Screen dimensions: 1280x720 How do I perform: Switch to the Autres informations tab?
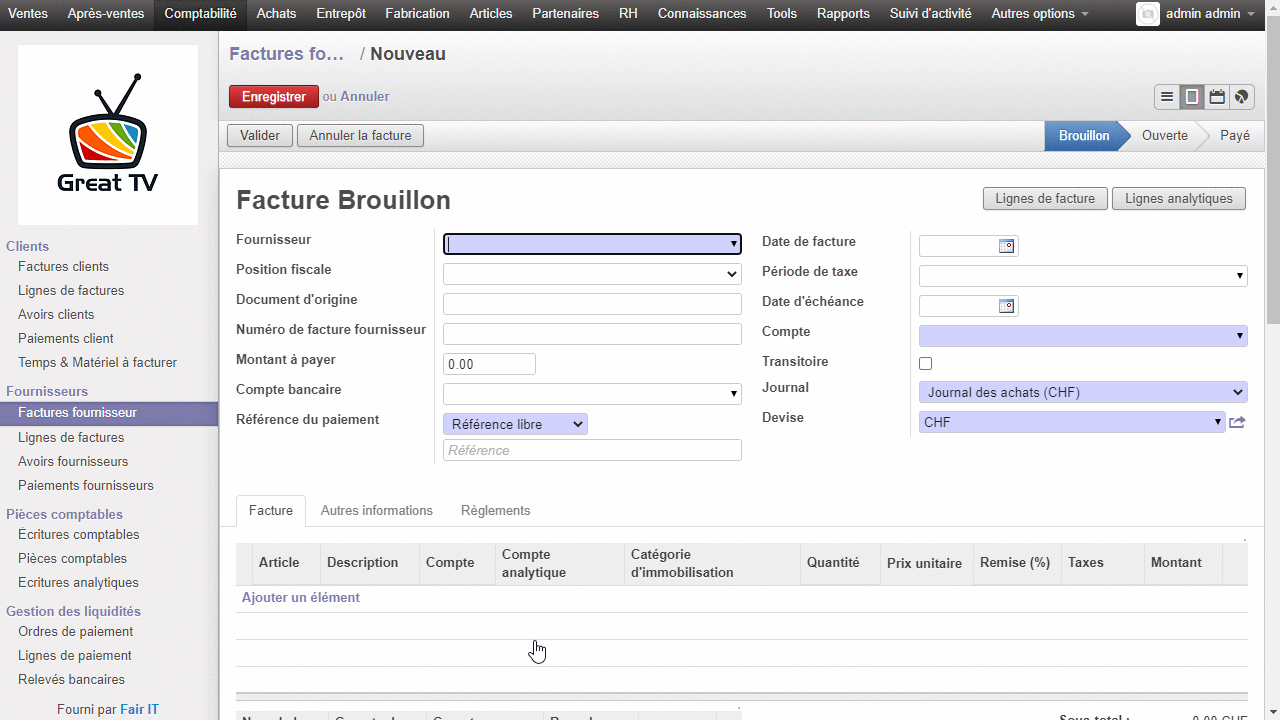[377, 510]
